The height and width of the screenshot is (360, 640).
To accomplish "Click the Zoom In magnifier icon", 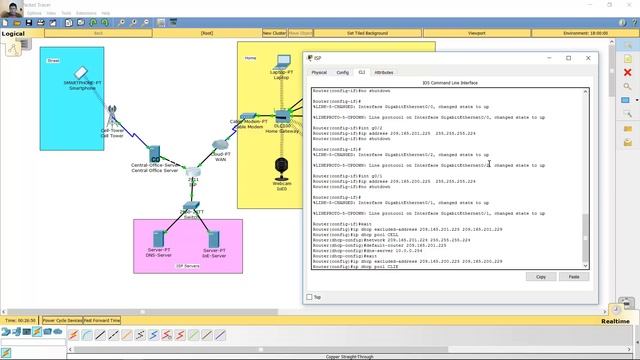I will [121, 22].
